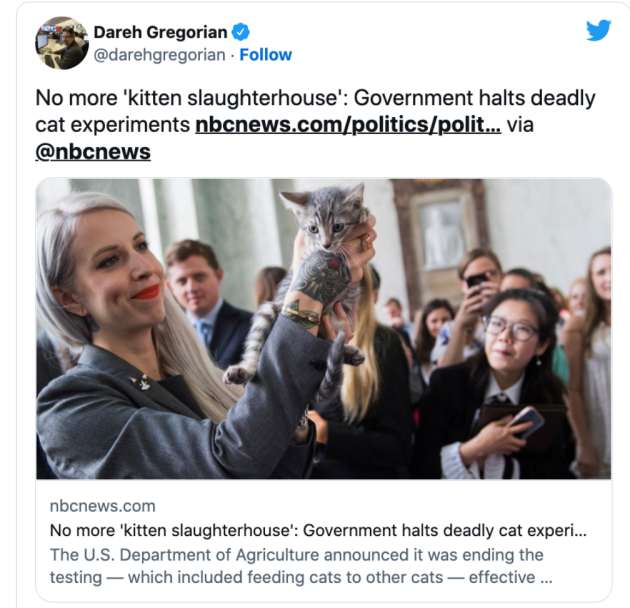Screen dimensions: 630x608
Task: Open Dareh Gregorian's profile avatar
Action: click(62, 43)
